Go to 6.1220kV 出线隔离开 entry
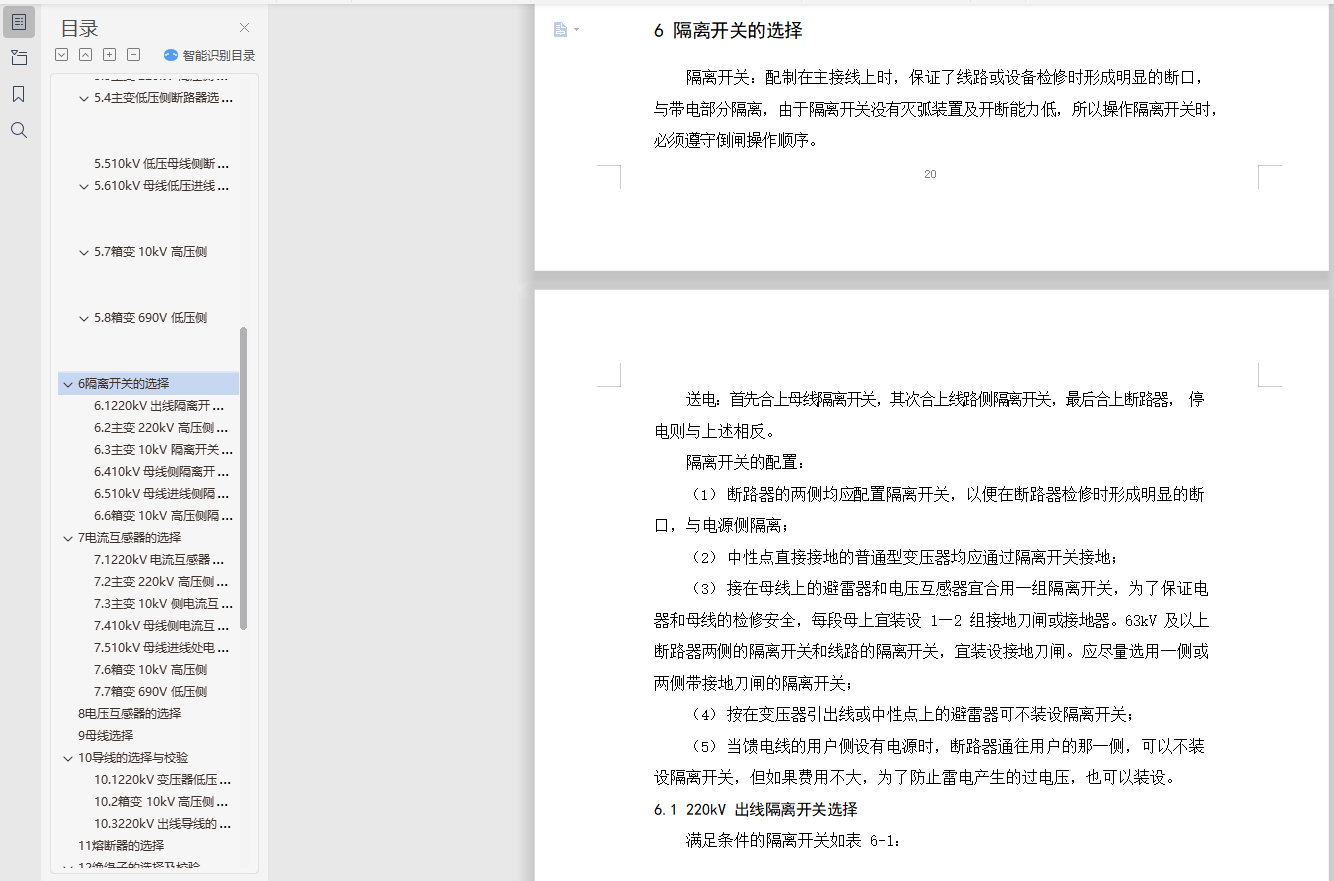Image resolution: width=1334 pixels, height=881 pixels. pyautogui.click(x=159, y=406)
